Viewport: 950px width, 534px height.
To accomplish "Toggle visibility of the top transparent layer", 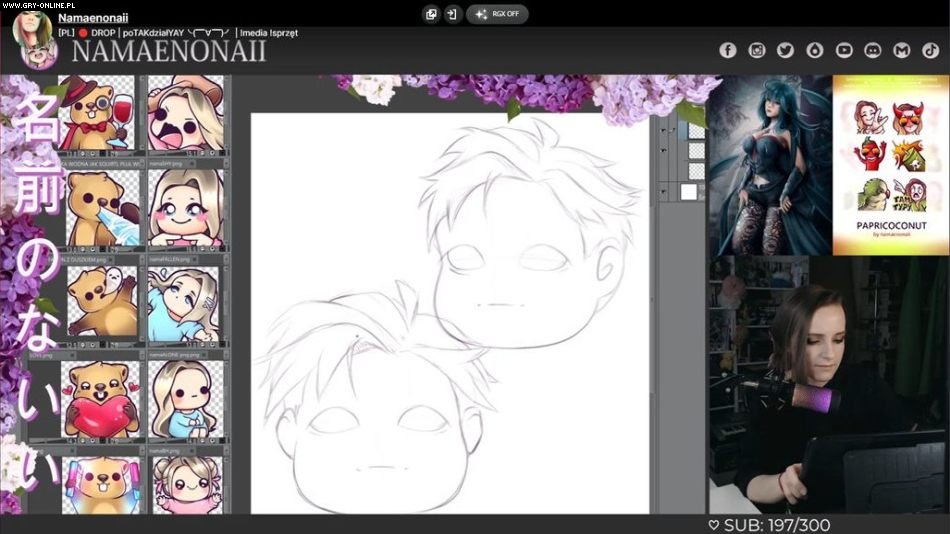I will click(x=662, y=130).
